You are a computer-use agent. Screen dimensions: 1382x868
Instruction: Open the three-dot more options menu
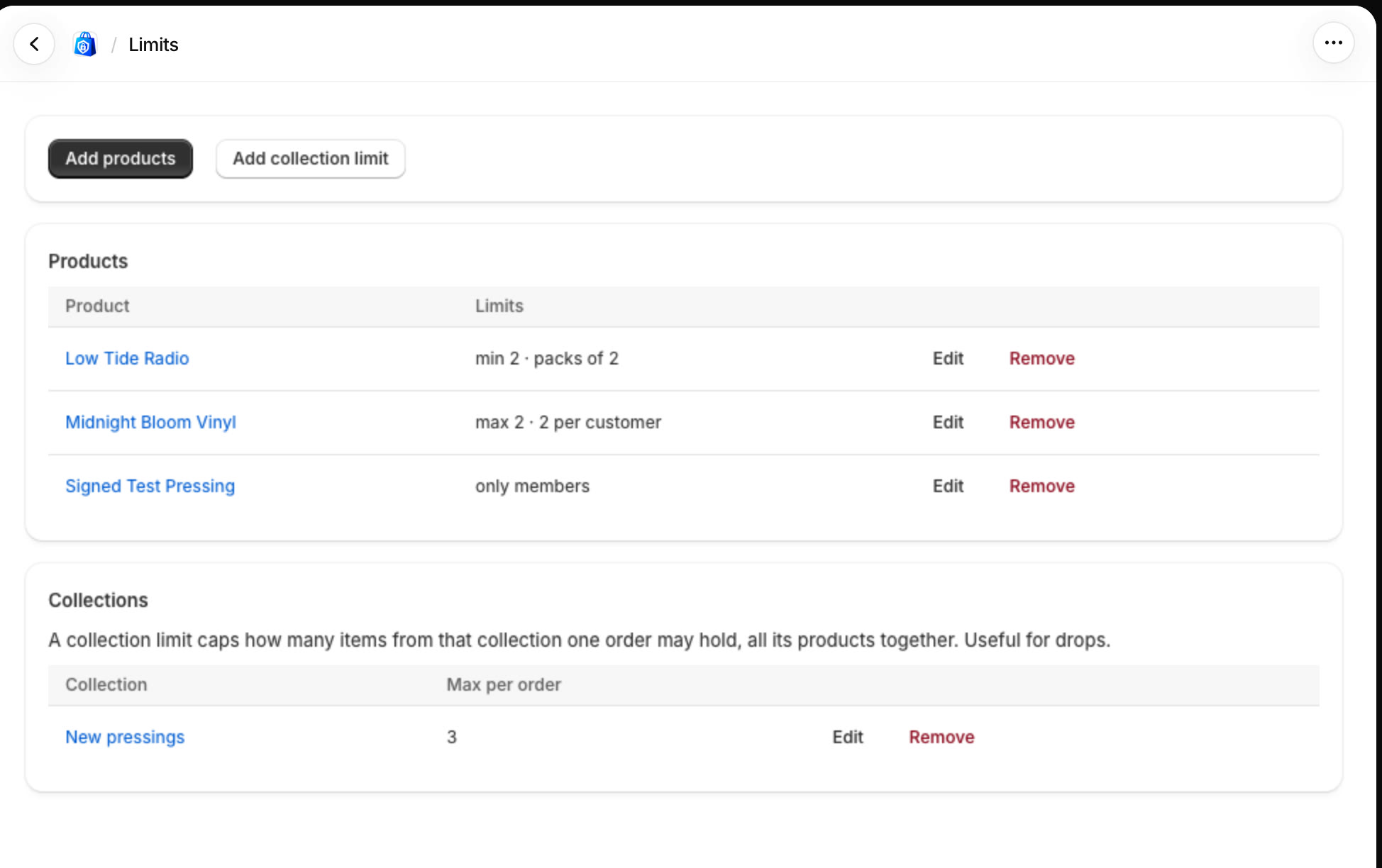point(1333,43)
